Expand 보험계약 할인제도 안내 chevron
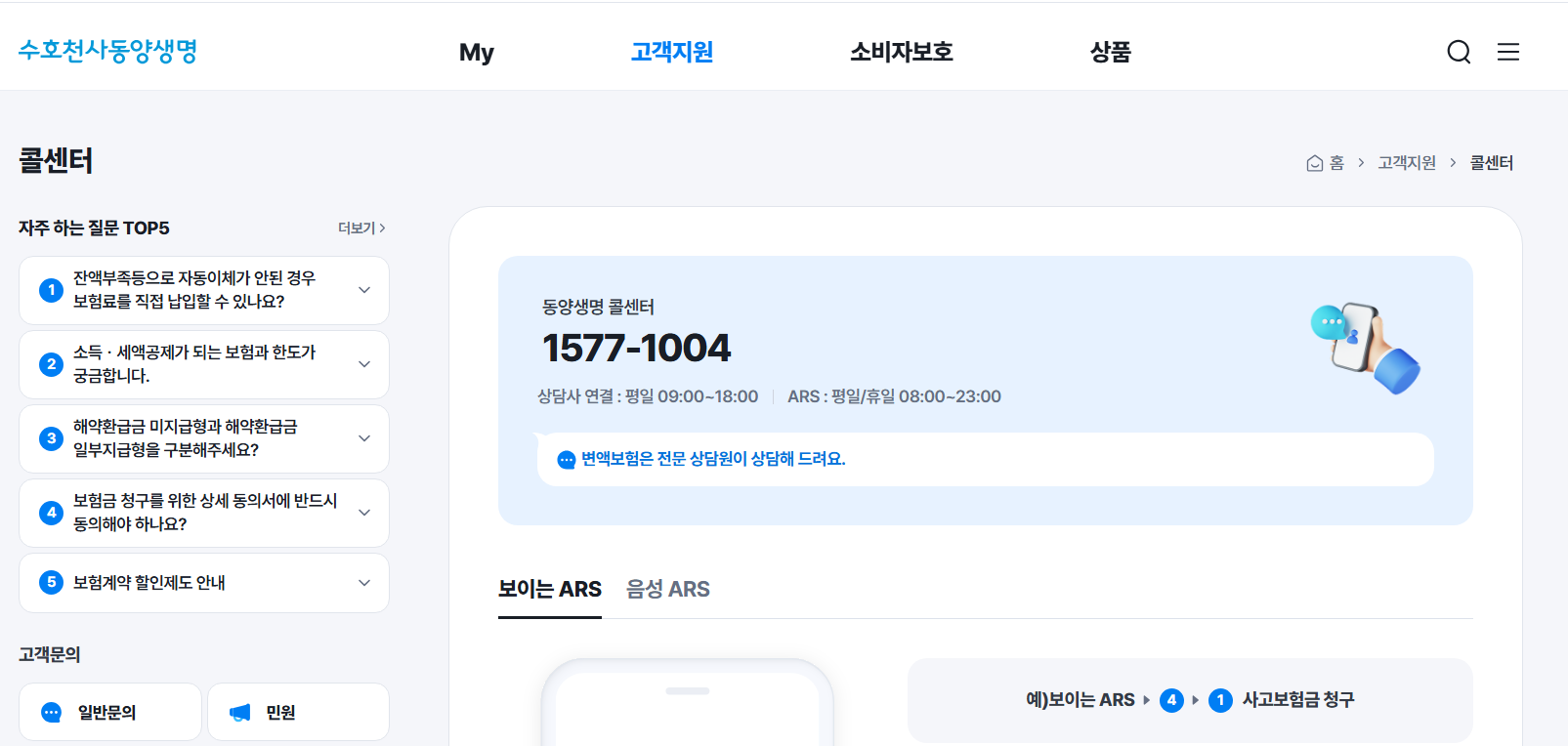1568x746 pixels. (364, 583)
